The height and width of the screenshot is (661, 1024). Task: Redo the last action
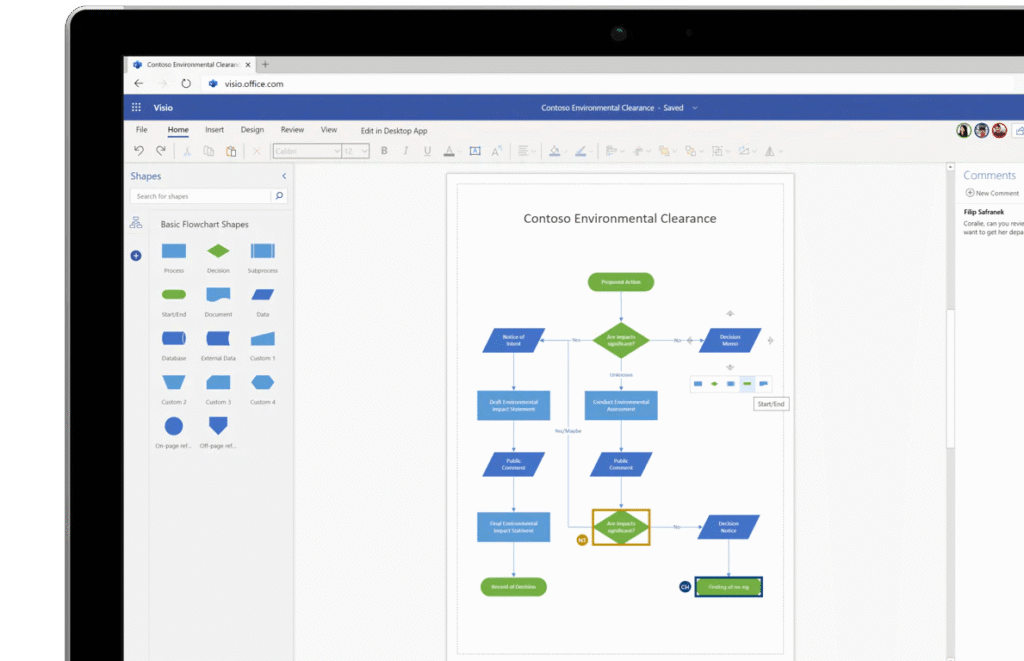click(161, 151)
